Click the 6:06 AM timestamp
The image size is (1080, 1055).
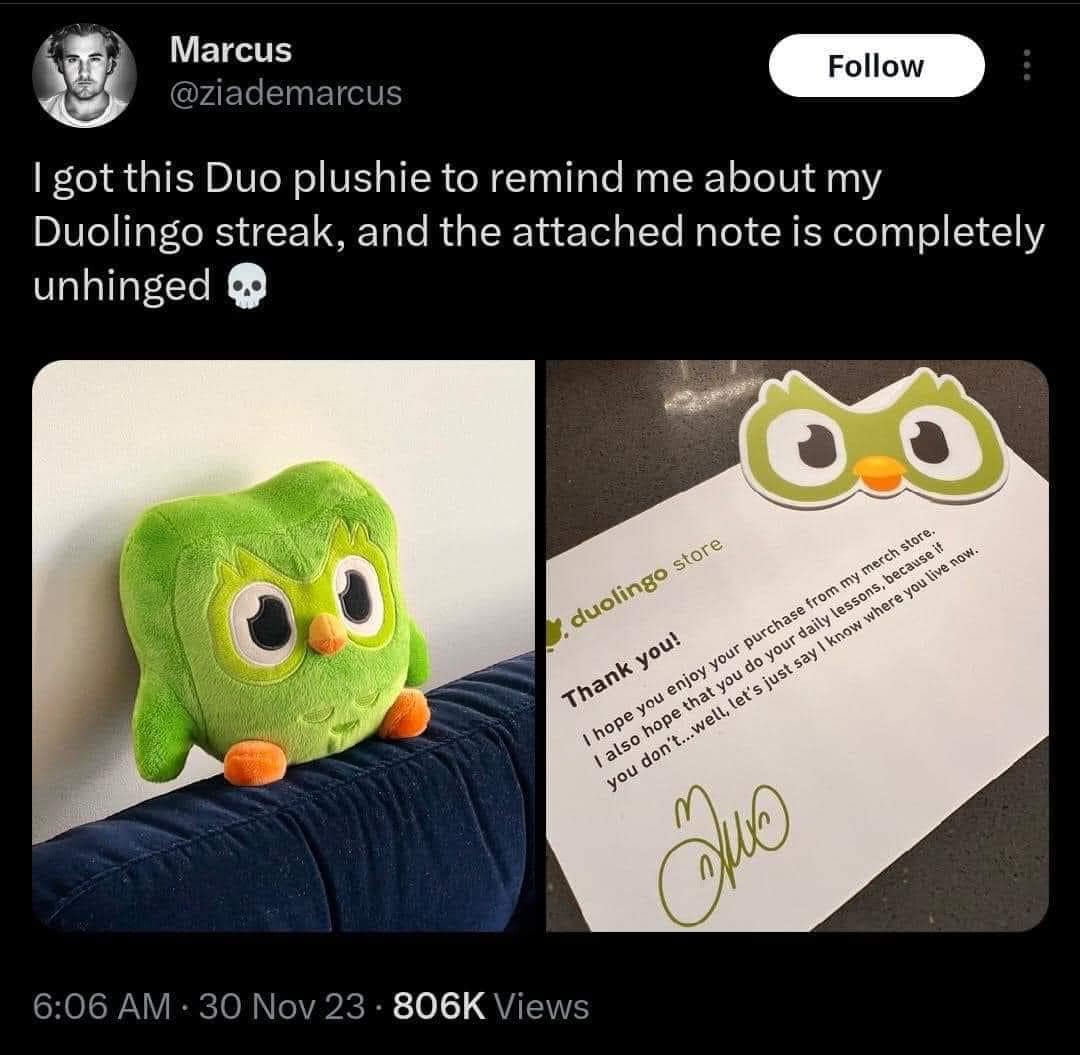[x=101, y=1006]
